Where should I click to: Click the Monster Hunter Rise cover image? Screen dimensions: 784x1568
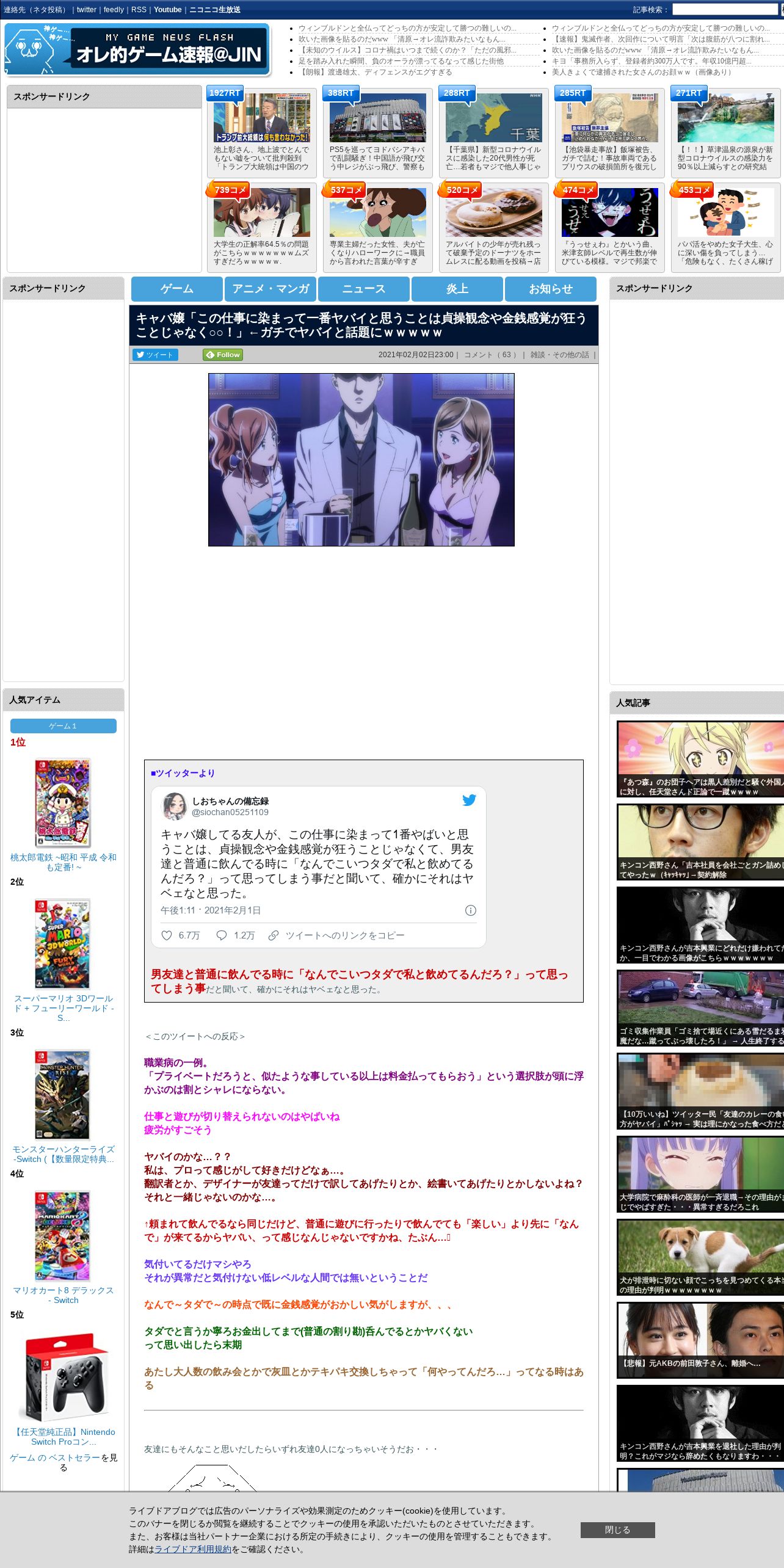point(62,1095)
